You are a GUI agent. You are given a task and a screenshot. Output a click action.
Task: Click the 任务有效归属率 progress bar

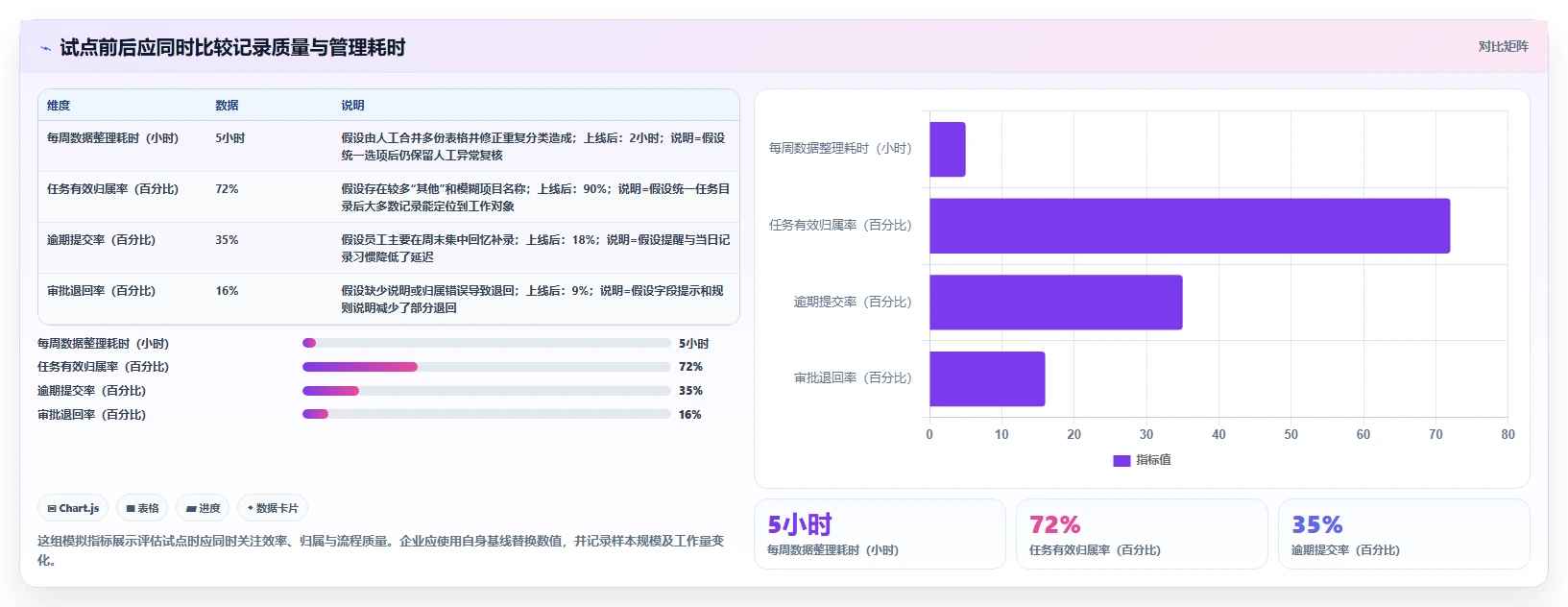coord(486,367)
